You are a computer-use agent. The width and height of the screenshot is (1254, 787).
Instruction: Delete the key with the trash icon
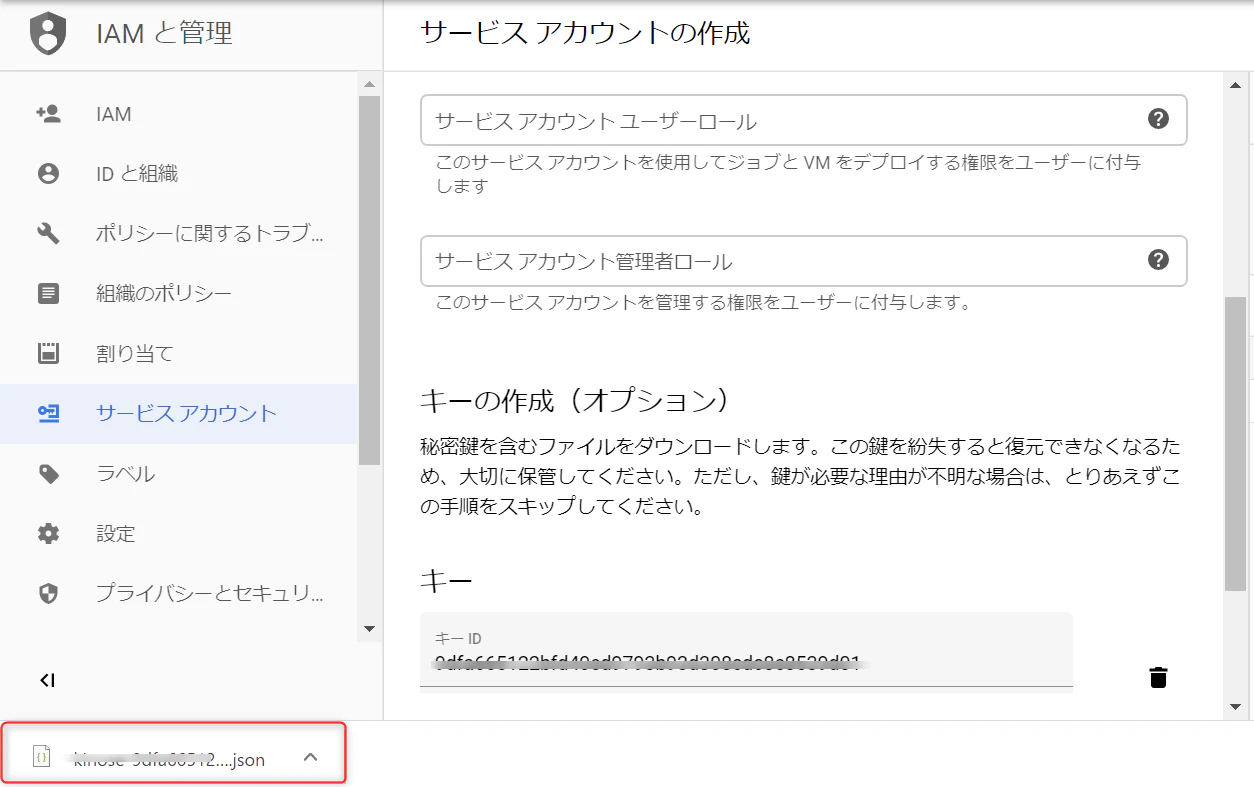(x=1158, y=678)
